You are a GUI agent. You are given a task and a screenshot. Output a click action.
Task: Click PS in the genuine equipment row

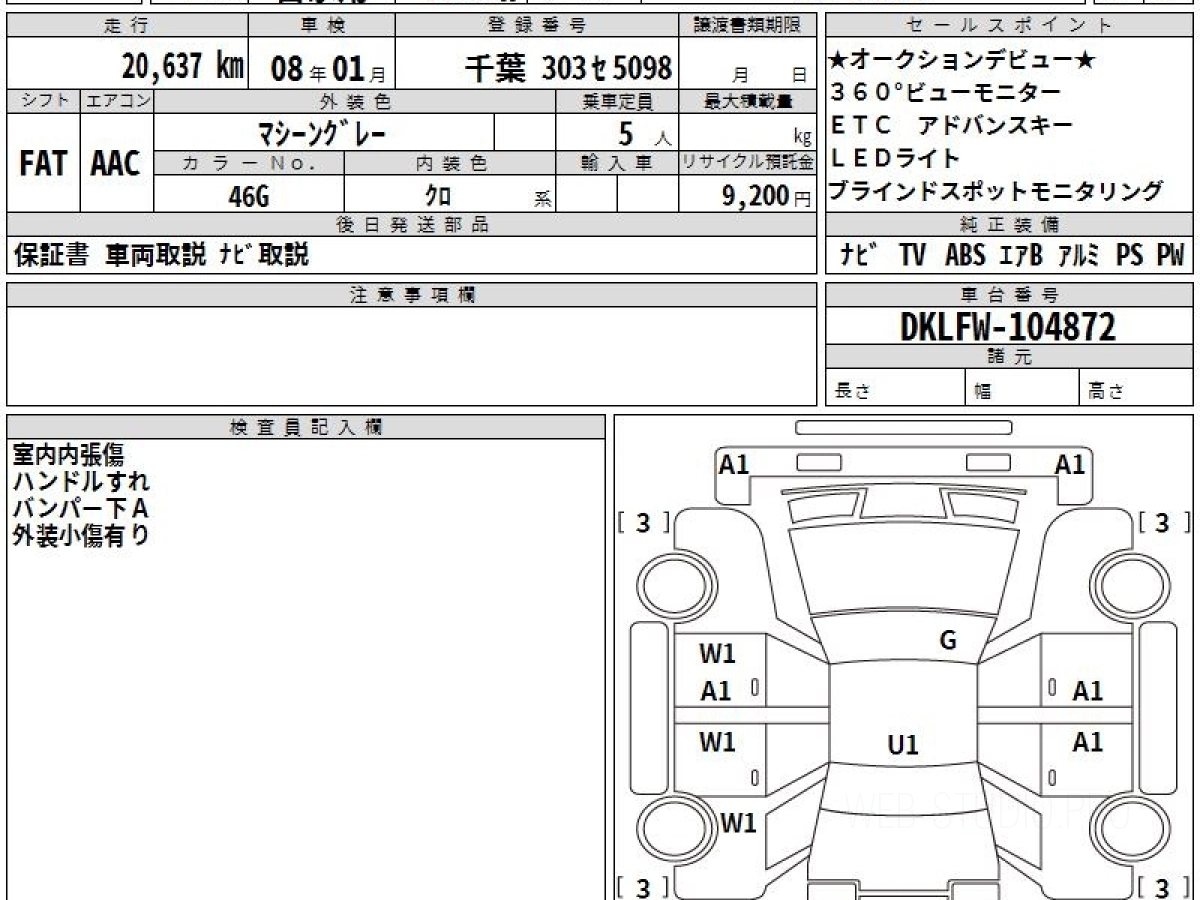pos(1130,255)
